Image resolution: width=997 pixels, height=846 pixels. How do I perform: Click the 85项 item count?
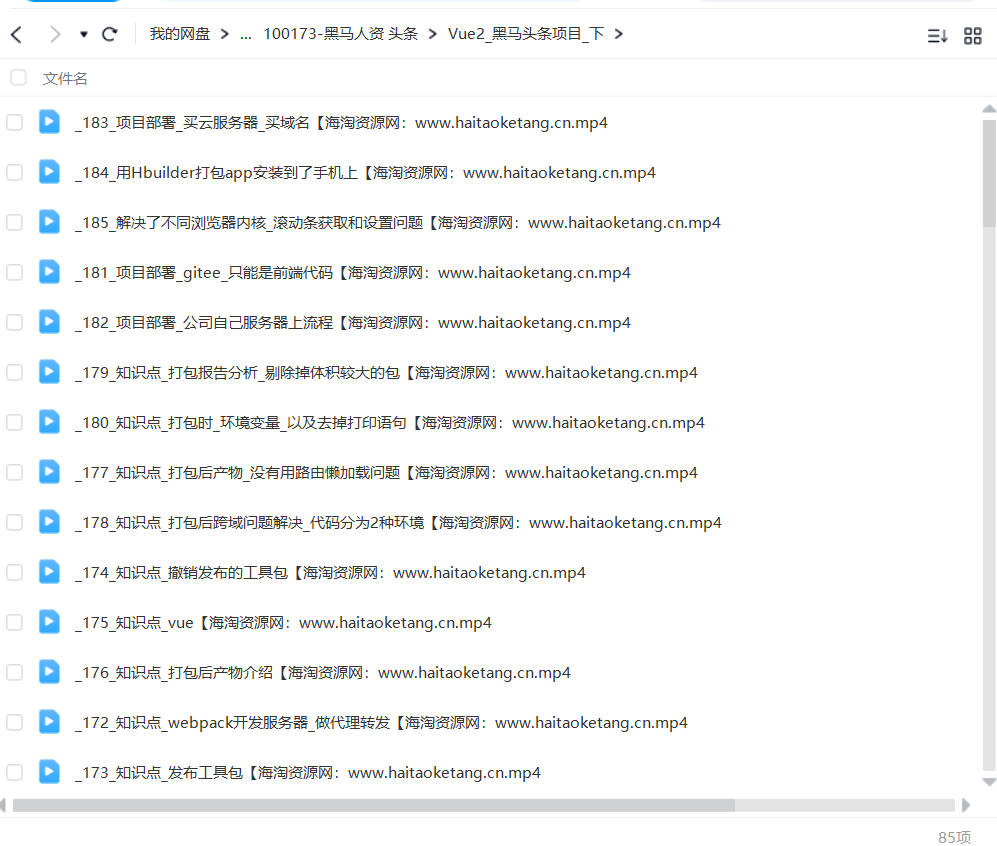954,837
